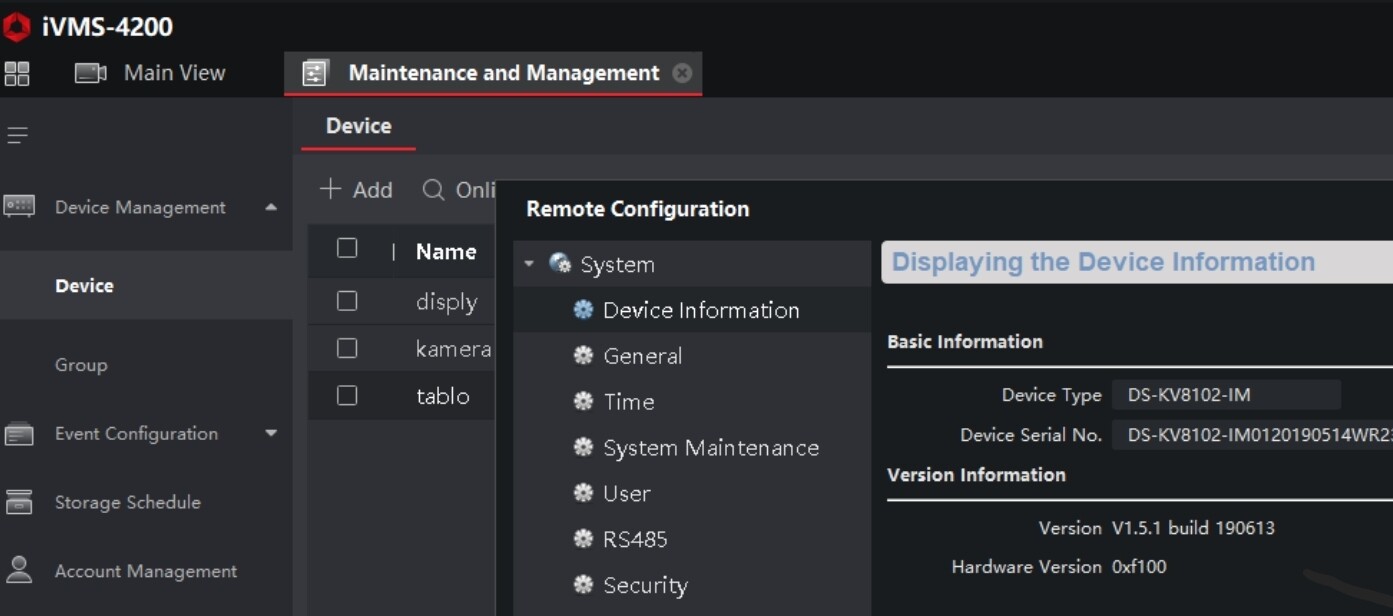
Task: Open the RS485 settings item
Action: tap(634, 540)
